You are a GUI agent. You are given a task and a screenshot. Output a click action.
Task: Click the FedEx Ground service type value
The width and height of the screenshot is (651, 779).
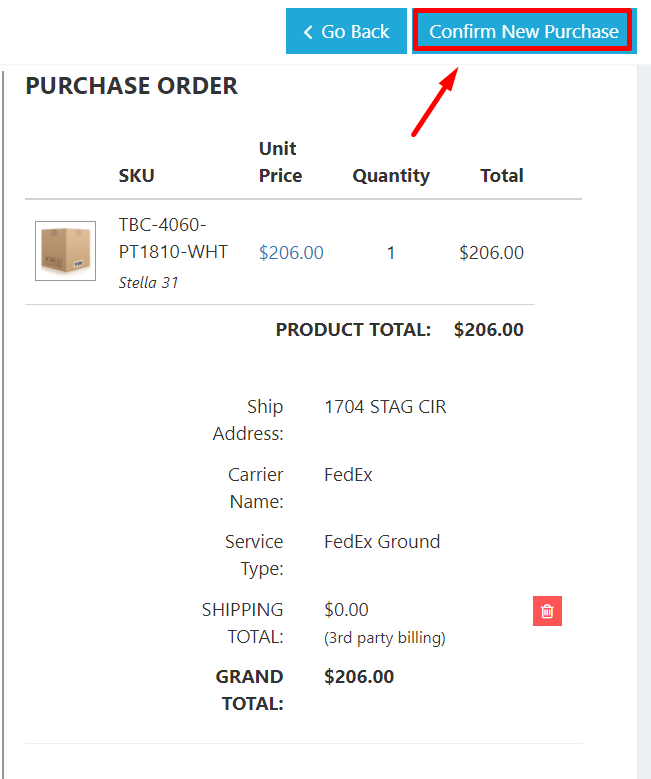pyautogui.click(x=382, y=542)
